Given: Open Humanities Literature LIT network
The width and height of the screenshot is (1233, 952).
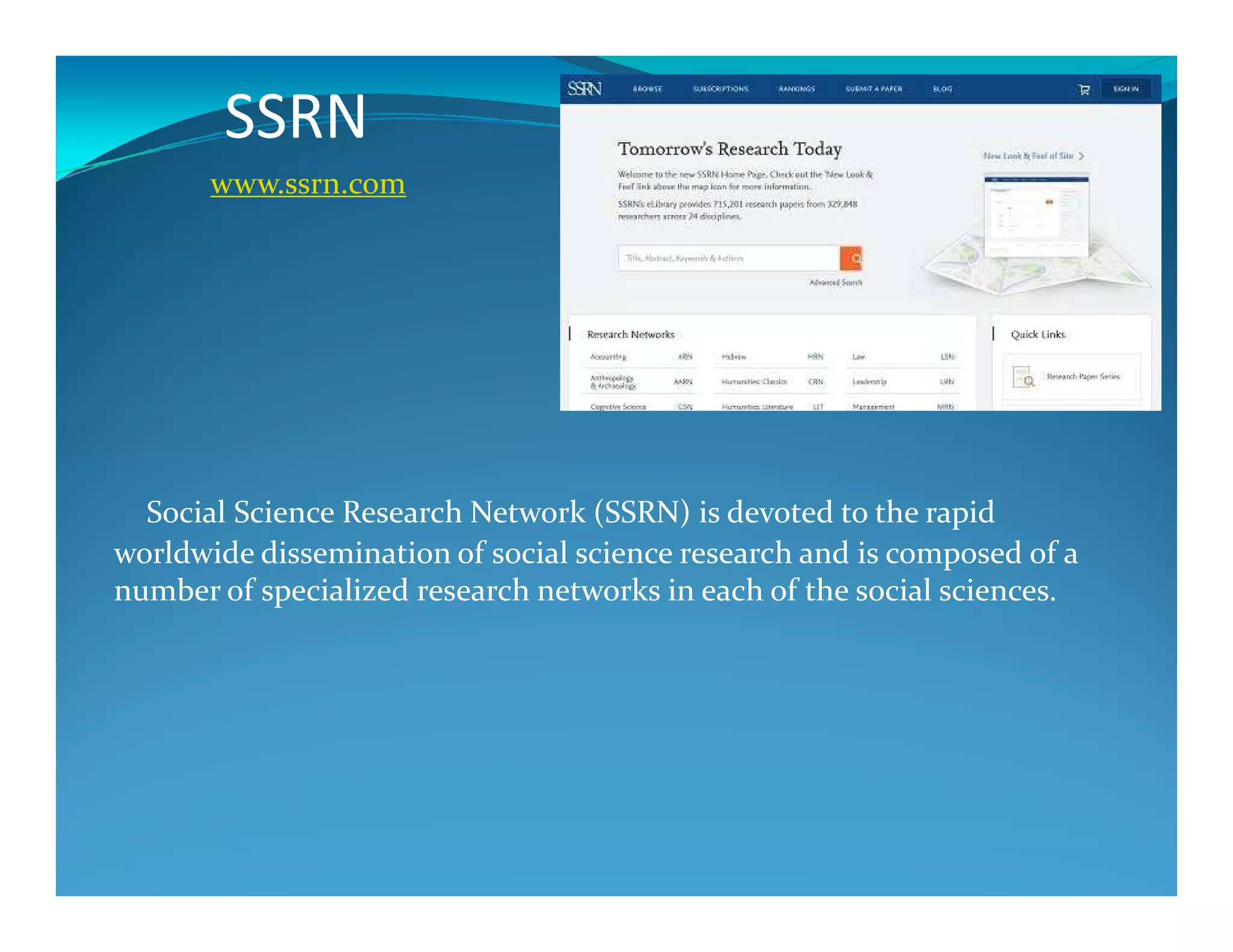Looking at the screenshot, I should coord(772,407).
